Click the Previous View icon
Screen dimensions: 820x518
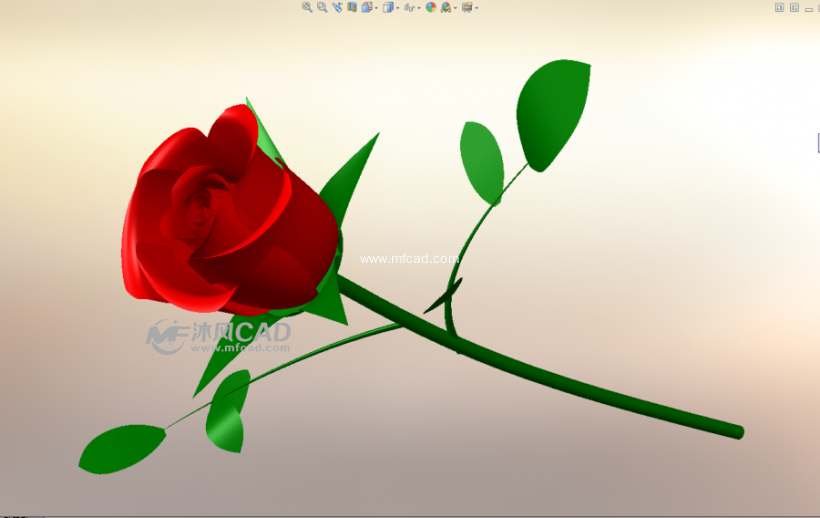tap(337, 7)
